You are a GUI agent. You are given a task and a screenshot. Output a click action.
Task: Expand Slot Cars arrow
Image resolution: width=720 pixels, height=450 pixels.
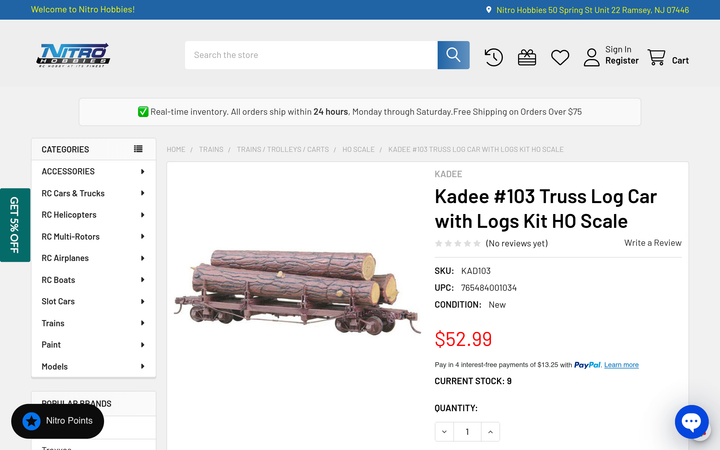(142, 301)
